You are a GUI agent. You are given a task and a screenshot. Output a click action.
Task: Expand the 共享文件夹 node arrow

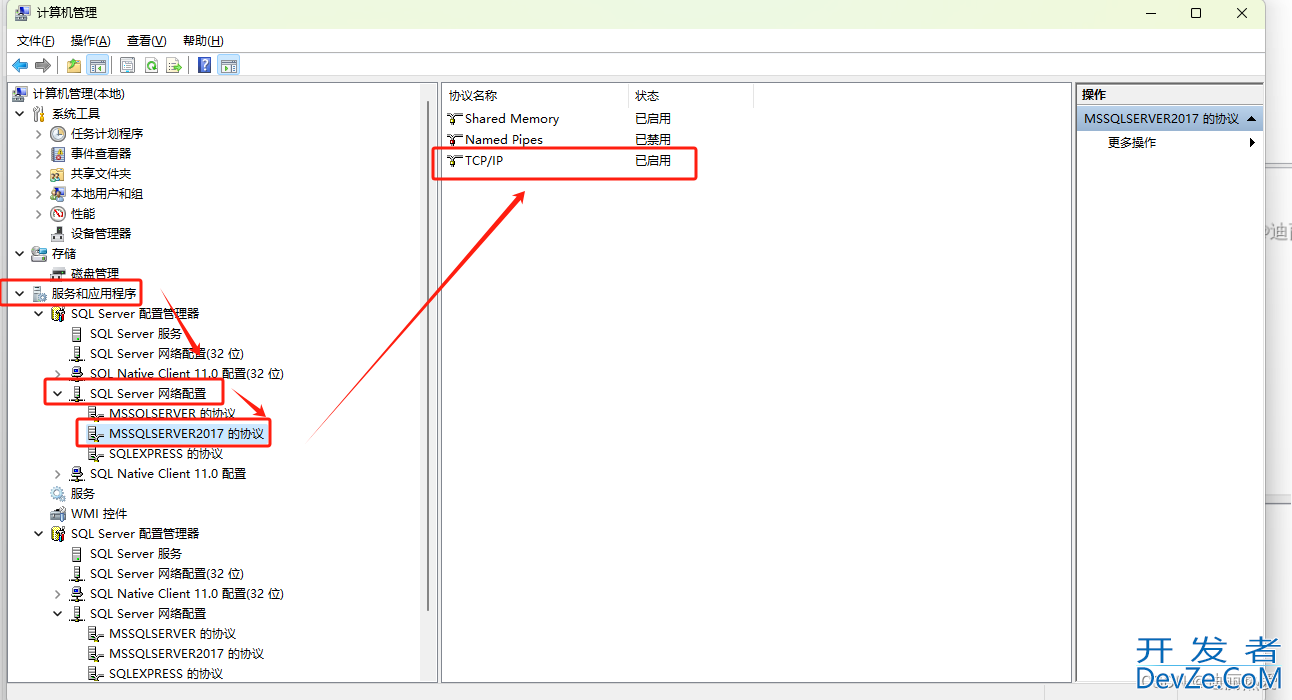39,173
